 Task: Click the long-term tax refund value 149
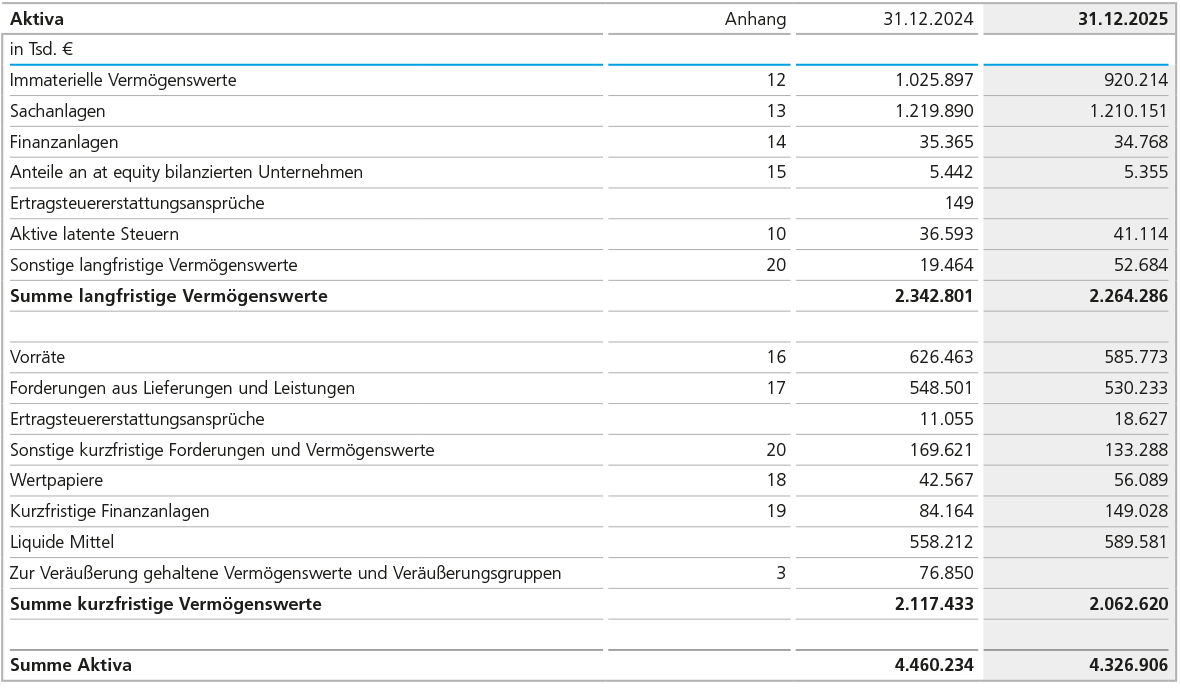point(958,203)
